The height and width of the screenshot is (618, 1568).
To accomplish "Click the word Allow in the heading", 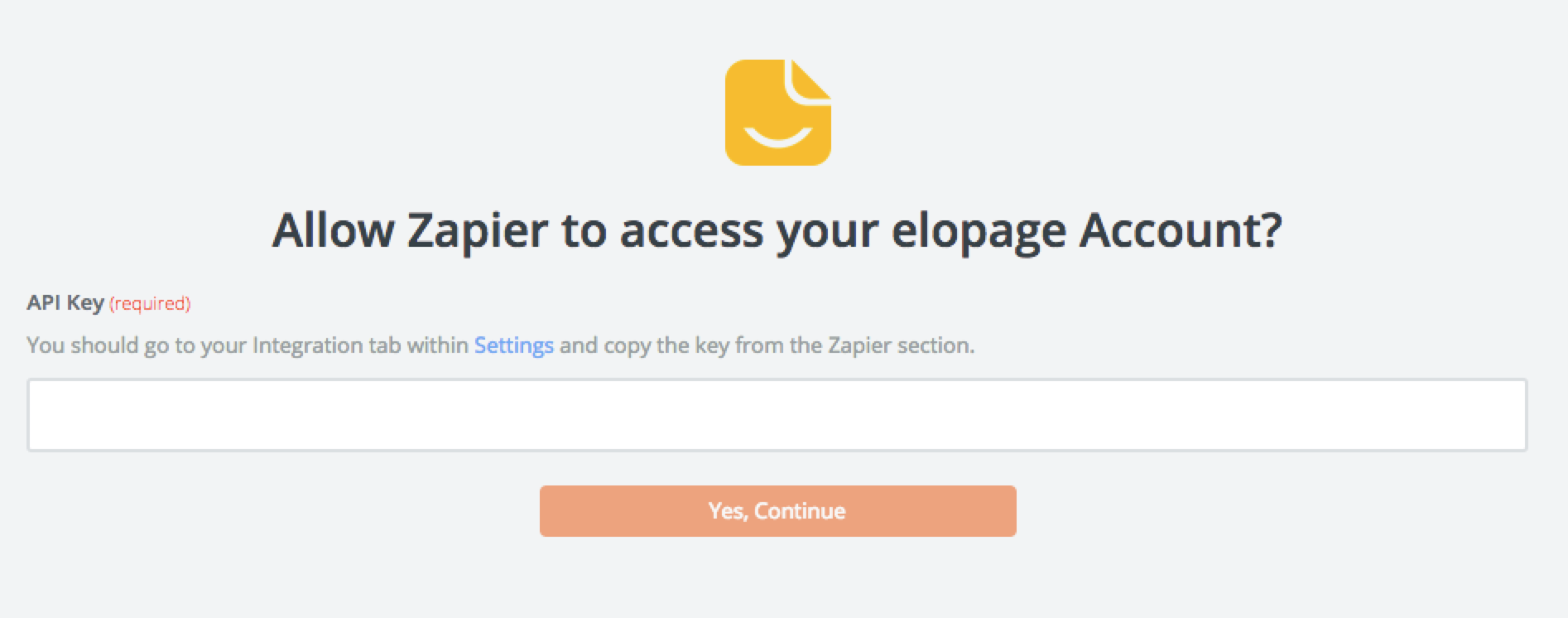I will [x=333, y=229].
